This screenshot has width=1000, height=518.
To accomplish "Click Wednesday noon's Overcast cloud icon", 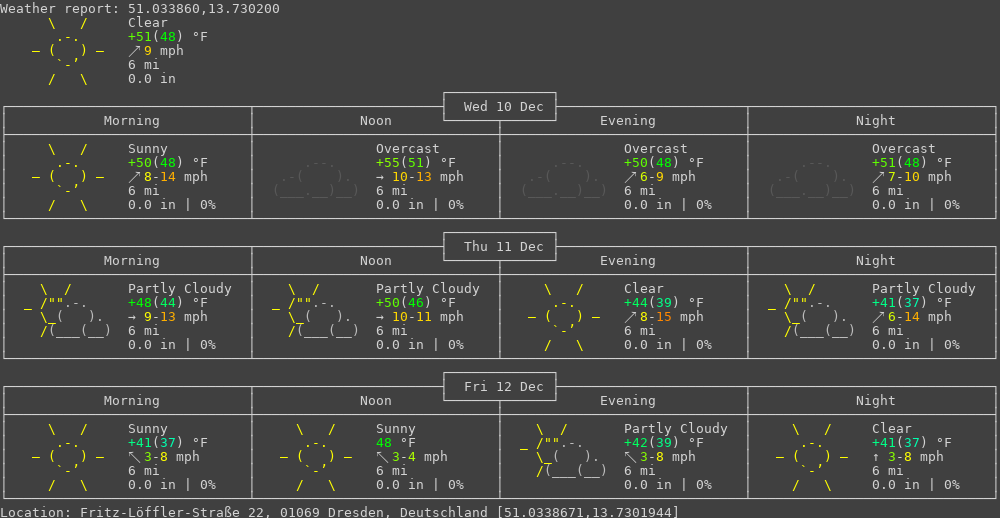I will click(x=316, y=180).
